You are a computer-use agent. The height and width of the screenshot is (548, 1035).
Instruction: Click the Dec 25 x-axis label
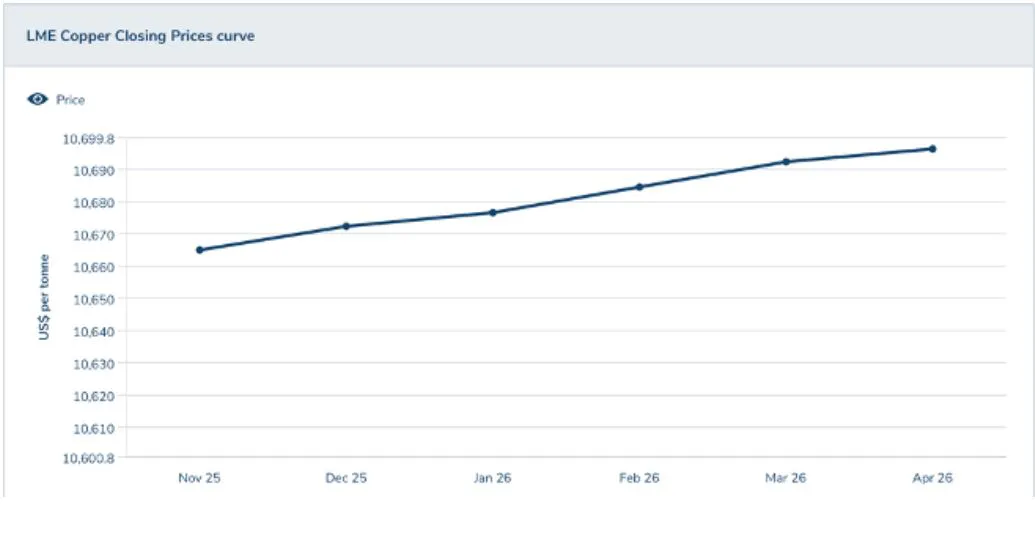[346, 478]
